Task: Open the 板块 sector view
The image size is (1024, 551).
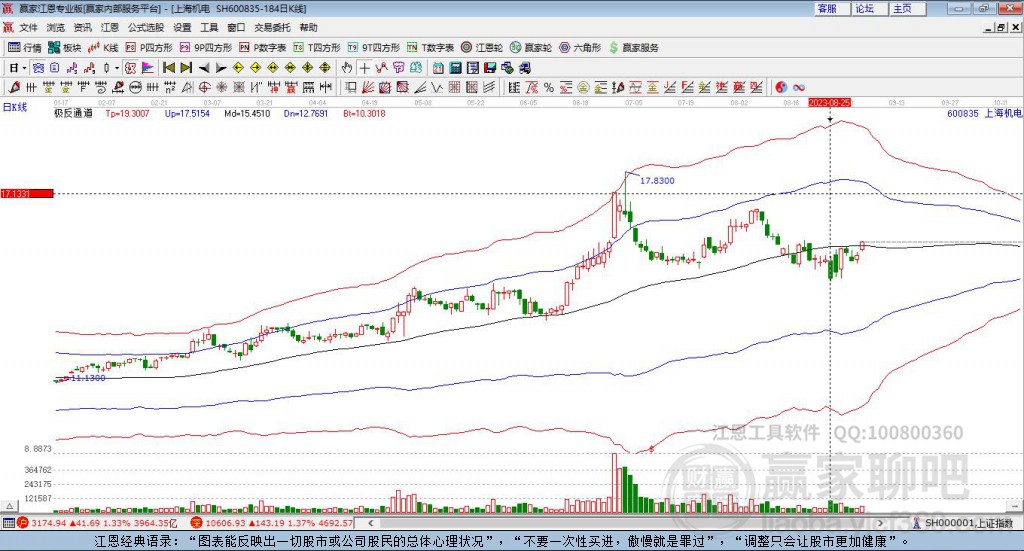Action: point(65,48)
